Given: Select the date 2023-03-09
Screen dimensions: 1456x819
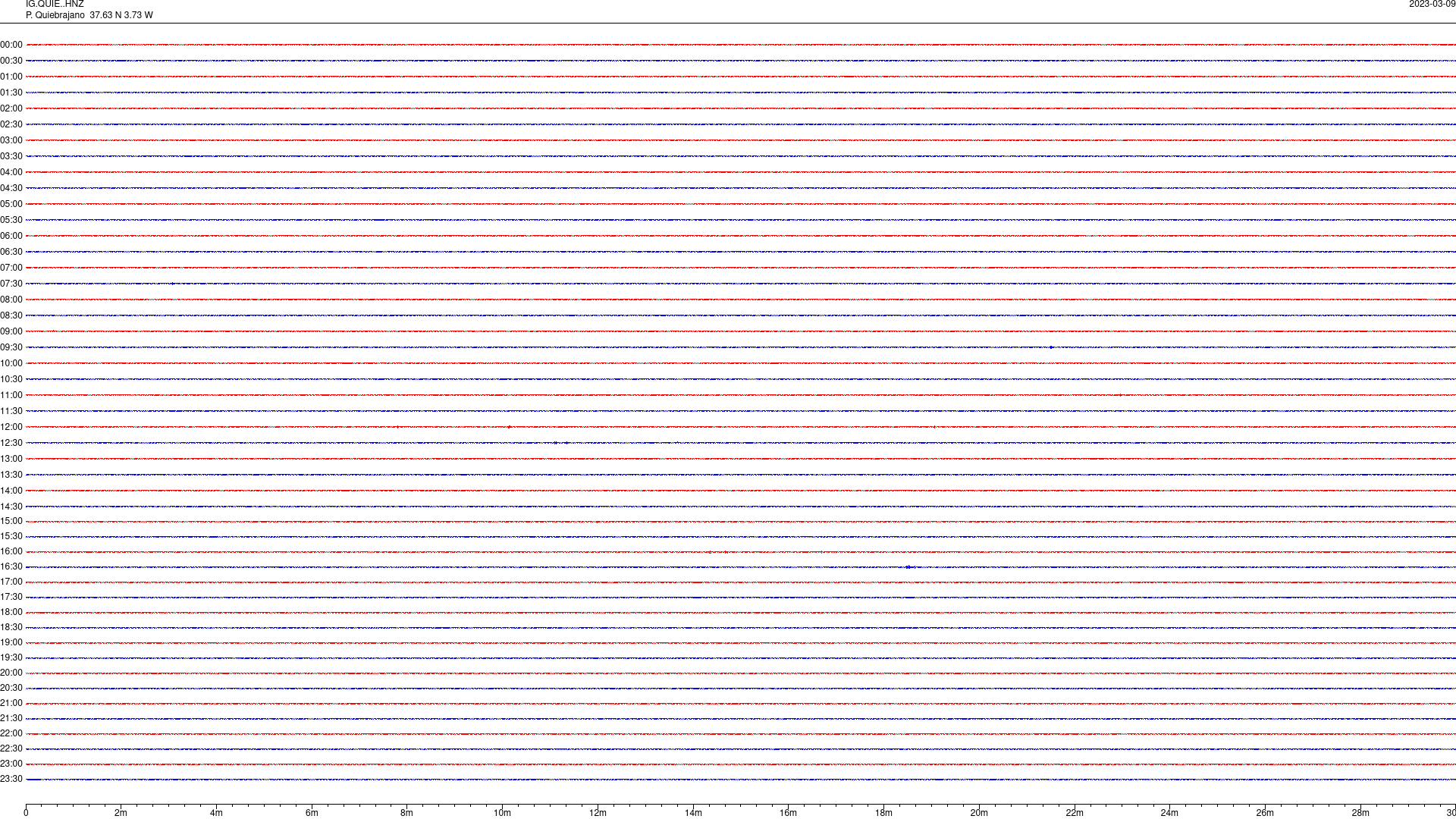Looking at the screenshot, I should tap(1432, 4).
